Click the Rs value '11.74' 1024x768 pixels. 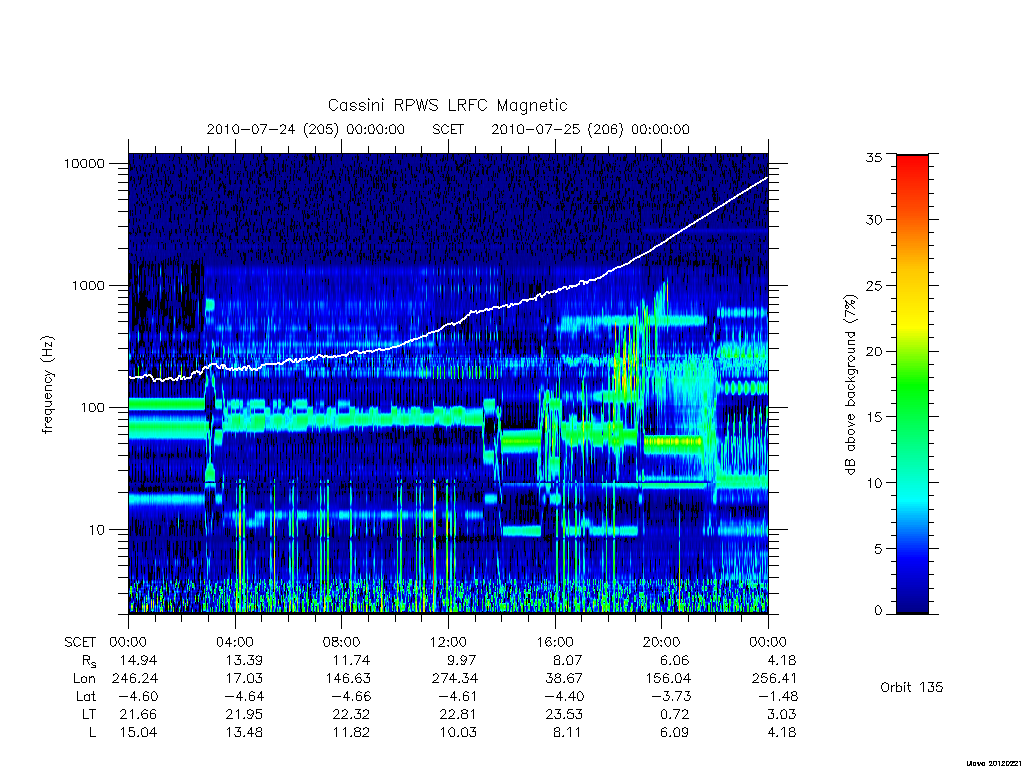(x=351, y=660)
